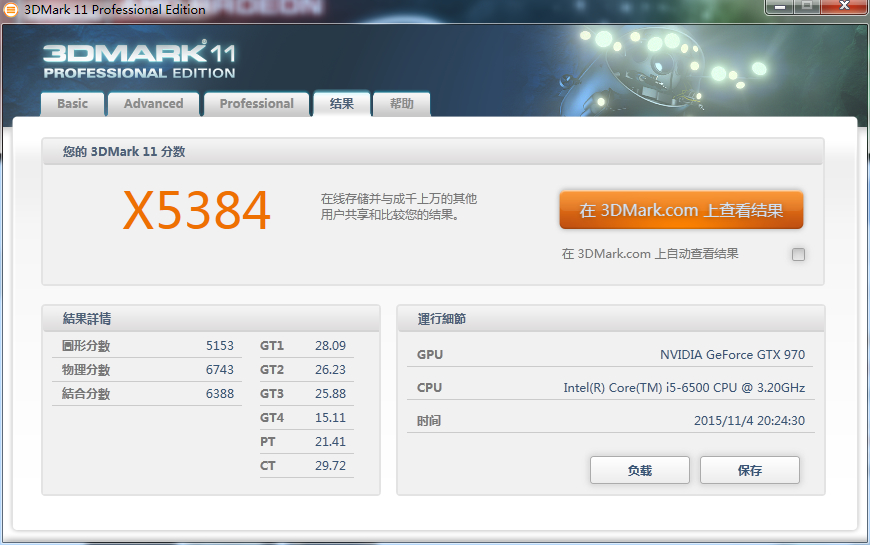Click the physics score value 6743
The image size is (870, 545).
click(220, 370)
